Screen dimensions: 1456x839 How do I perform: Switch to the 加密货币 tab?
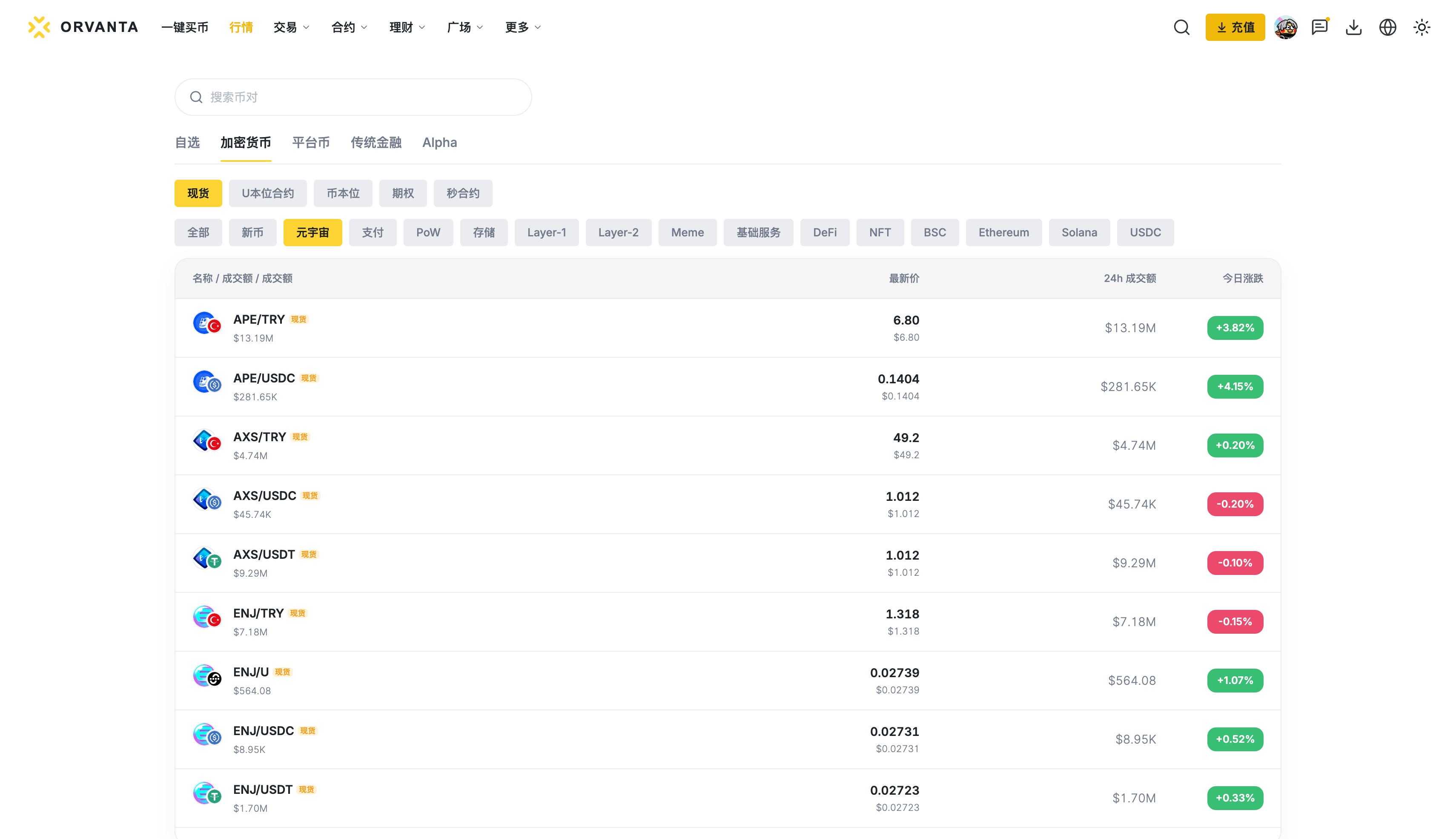[246, 142]
